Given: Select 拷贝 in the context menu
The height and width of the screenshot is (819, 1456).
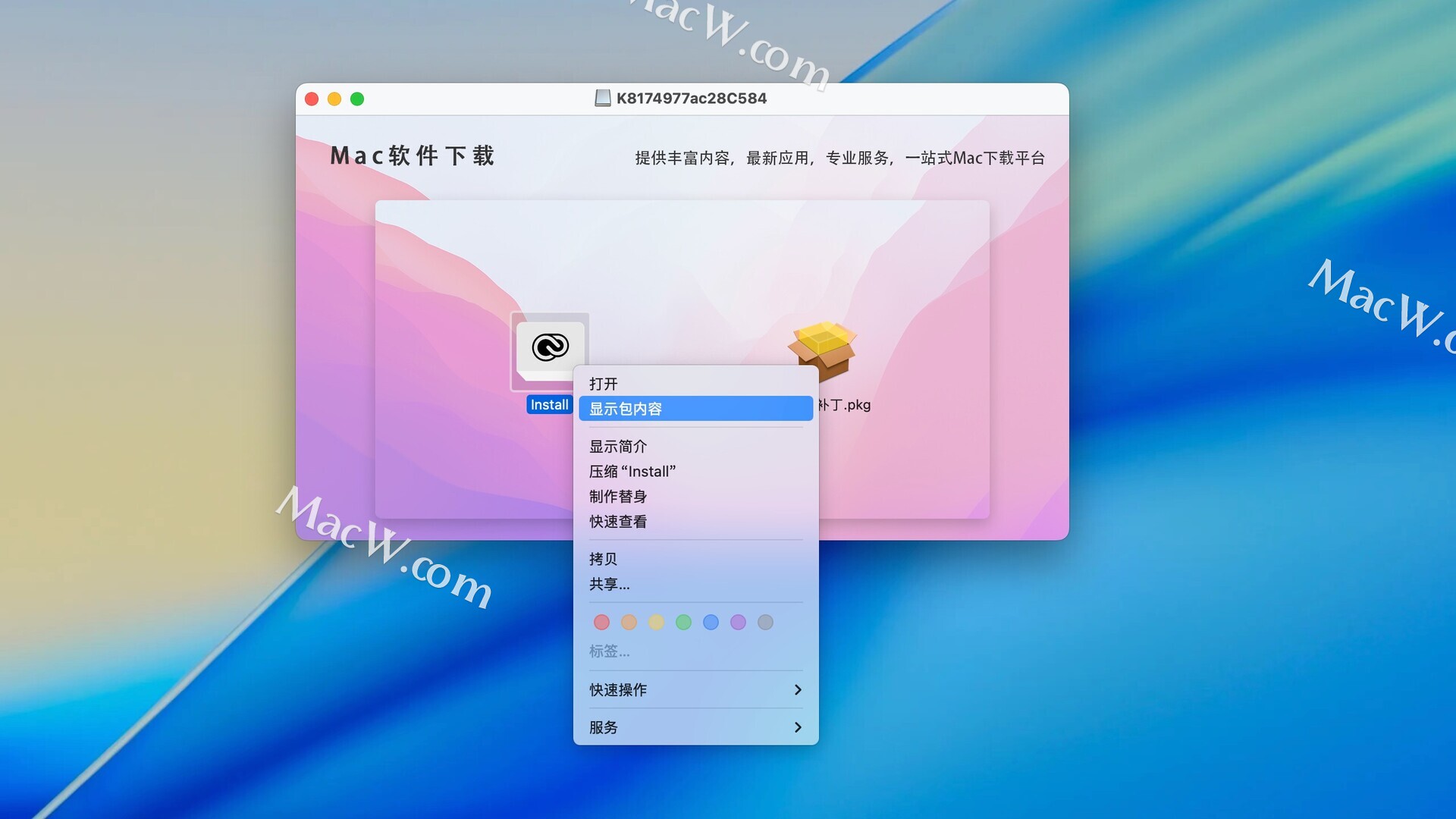Looking at the screenshot, I should 695,559.
